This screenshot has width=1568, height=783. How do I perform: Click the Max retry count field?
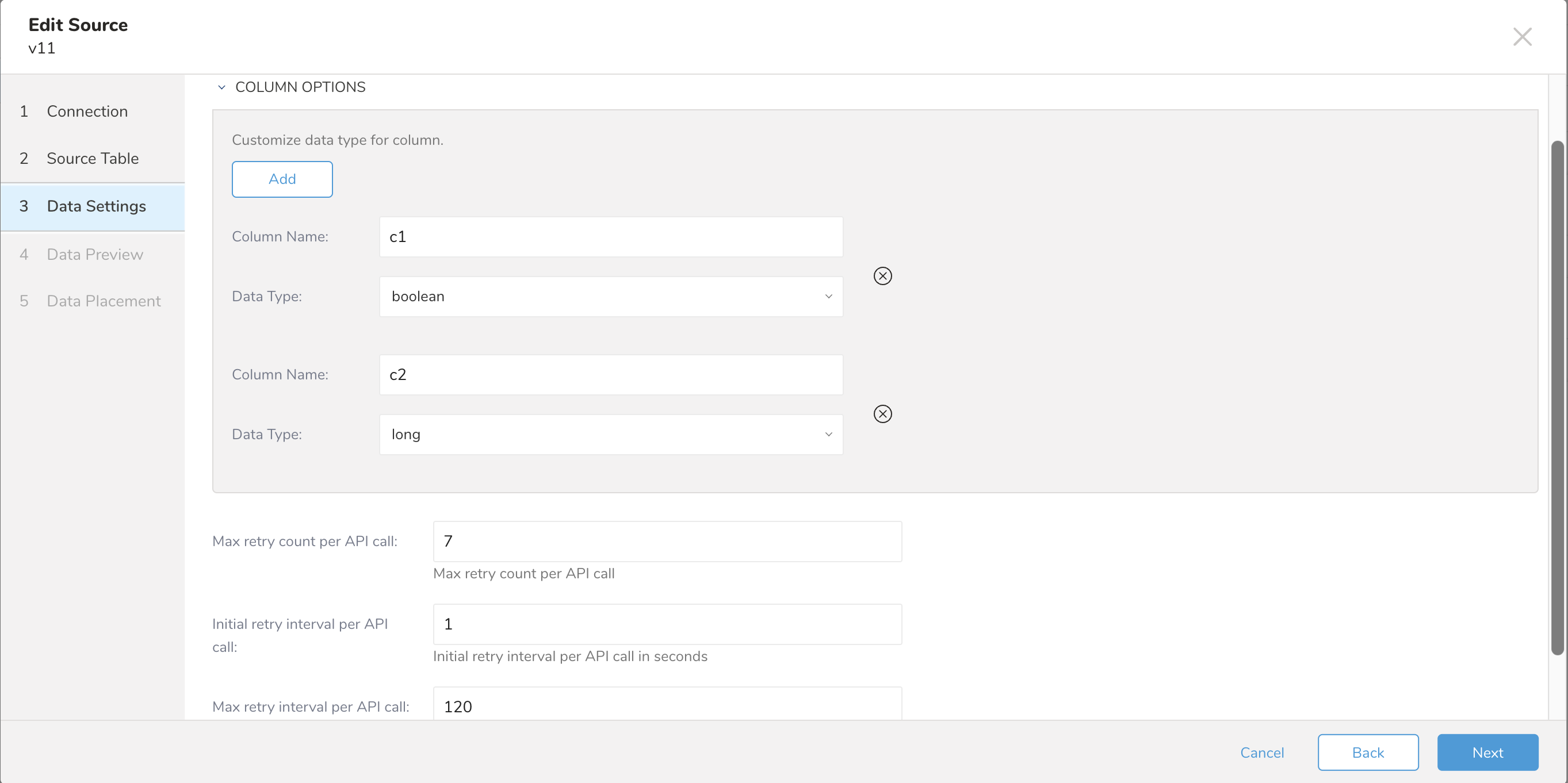667,542
